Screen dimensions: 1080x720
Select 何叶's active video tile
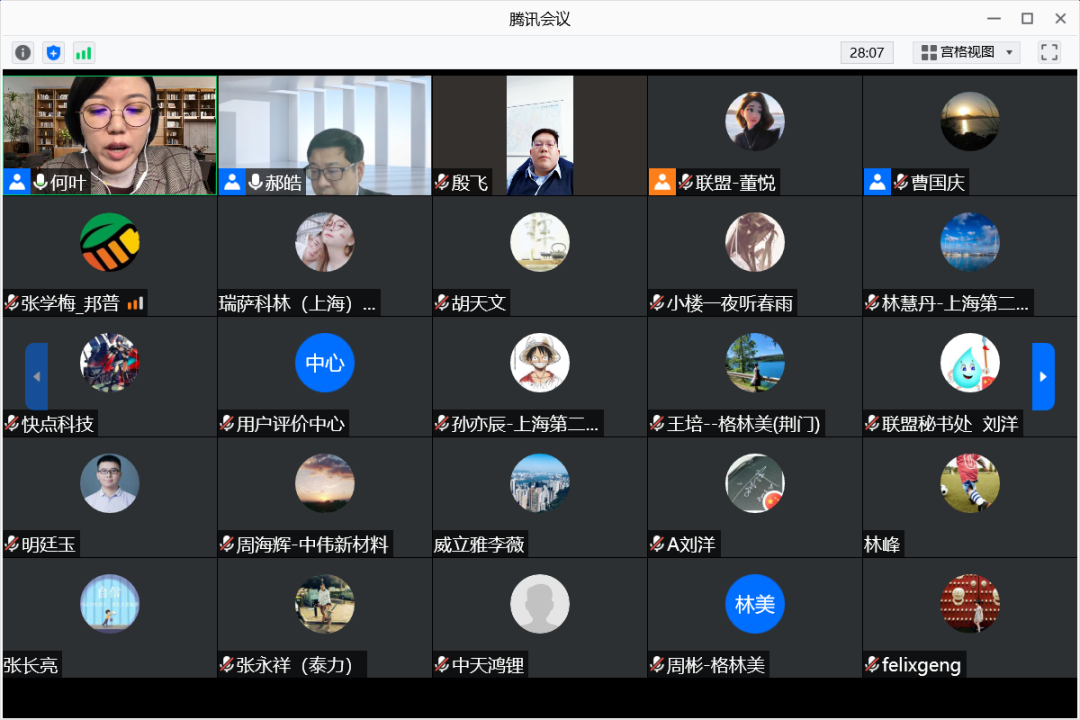point(110,135)
